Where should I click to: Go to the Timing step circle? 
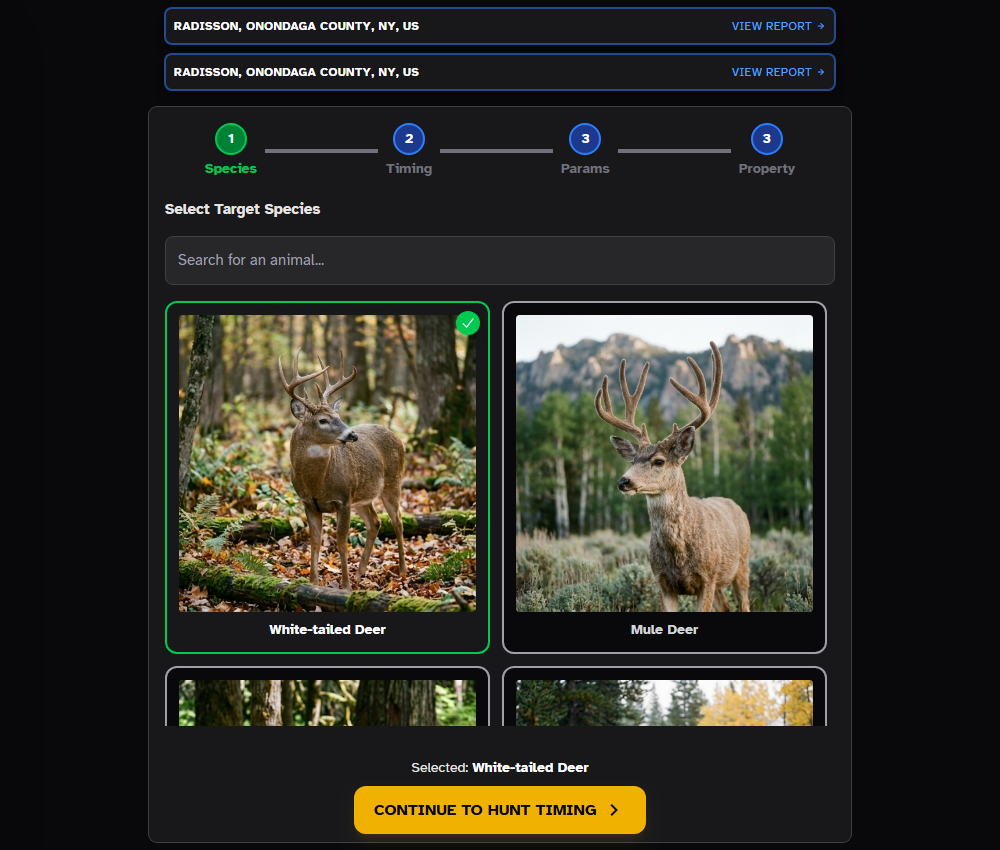pos(409,139)
